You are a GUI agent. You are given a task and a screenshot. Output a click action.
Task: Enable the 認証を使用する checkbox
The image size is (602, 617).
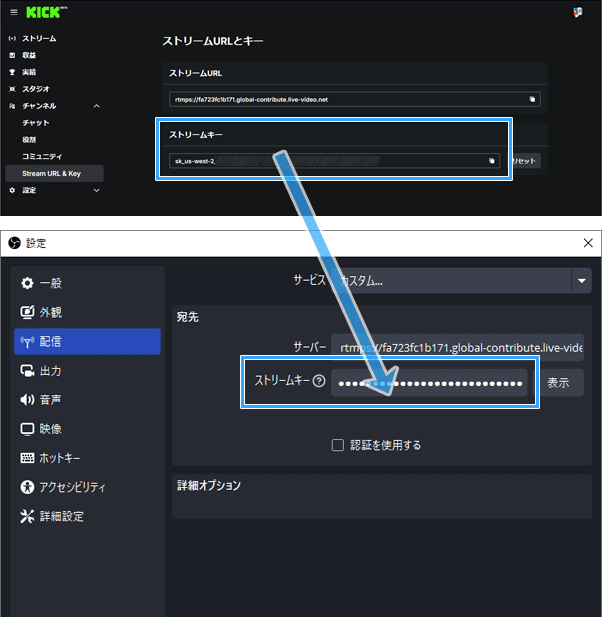(338, 445)
